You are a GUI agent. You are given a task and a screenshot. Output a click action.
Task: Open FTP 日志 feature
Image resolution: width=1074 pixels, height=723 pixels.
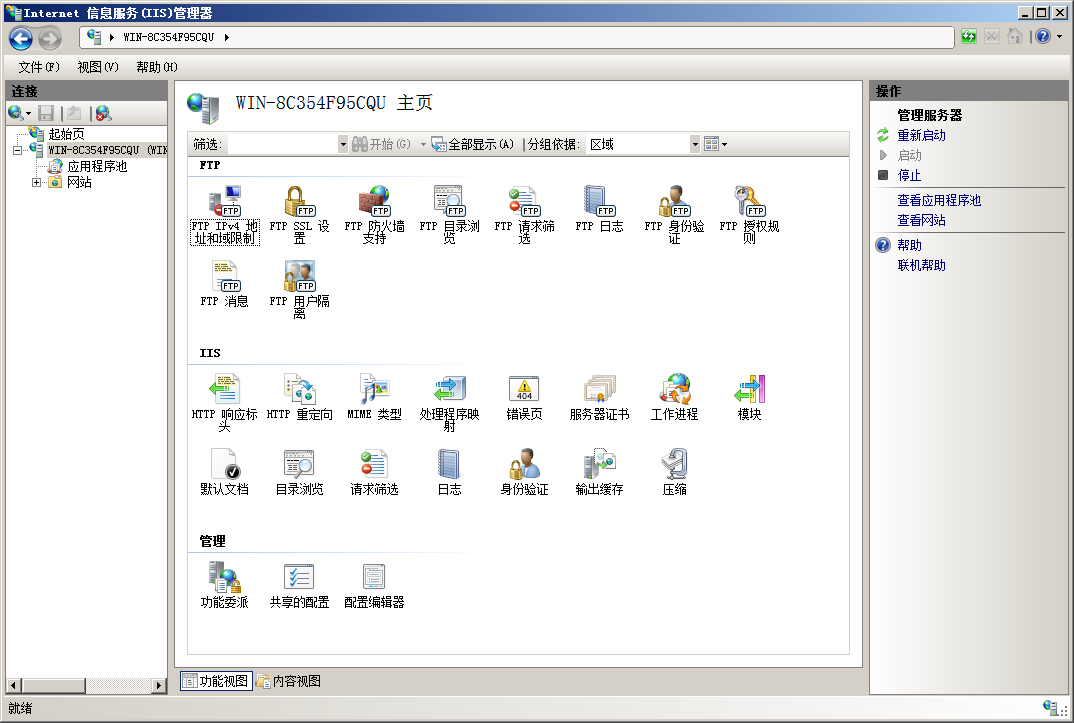click(599, 209)
